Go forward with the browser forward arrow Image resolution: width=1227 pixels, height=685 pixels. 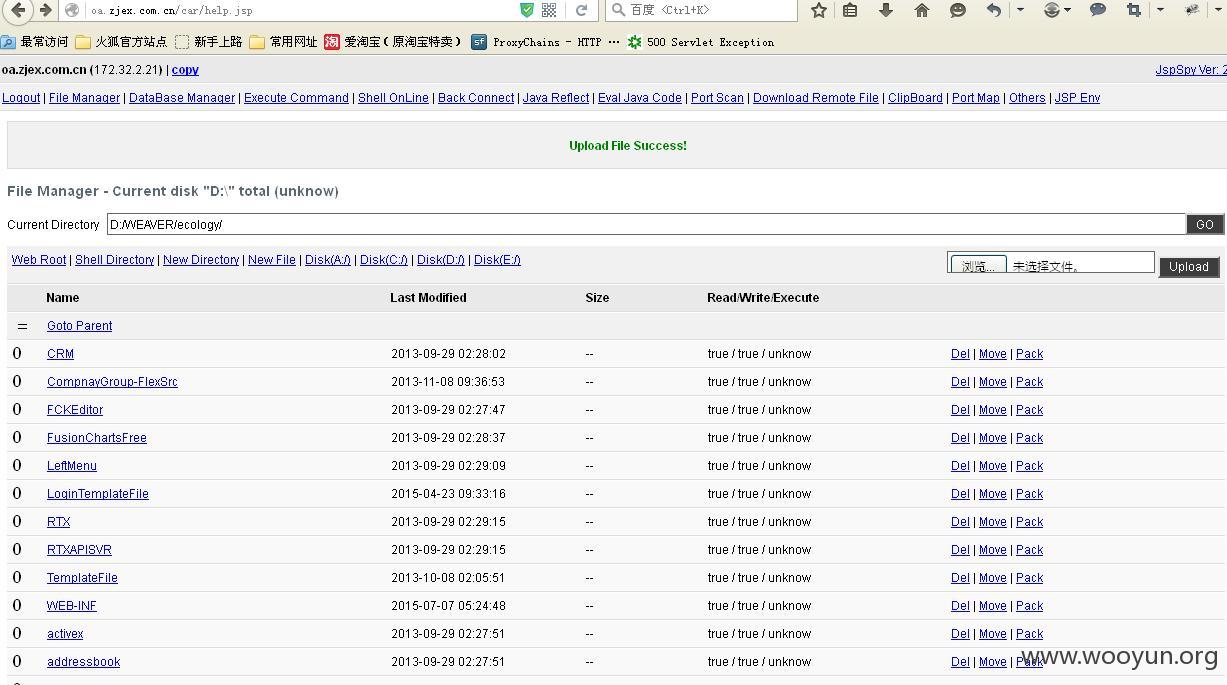click(x=45, y=10)
